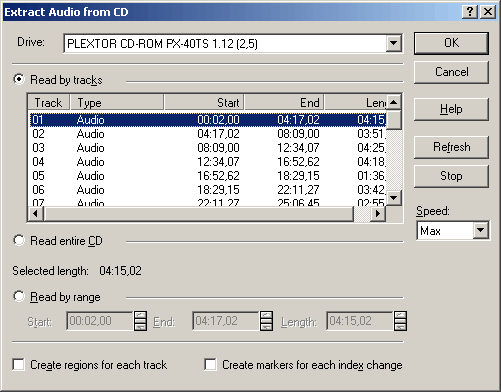Image resolution: width=501 pixels, height=392 pixels.
Task: Select track 03 in the list
Action: point(207,148)
